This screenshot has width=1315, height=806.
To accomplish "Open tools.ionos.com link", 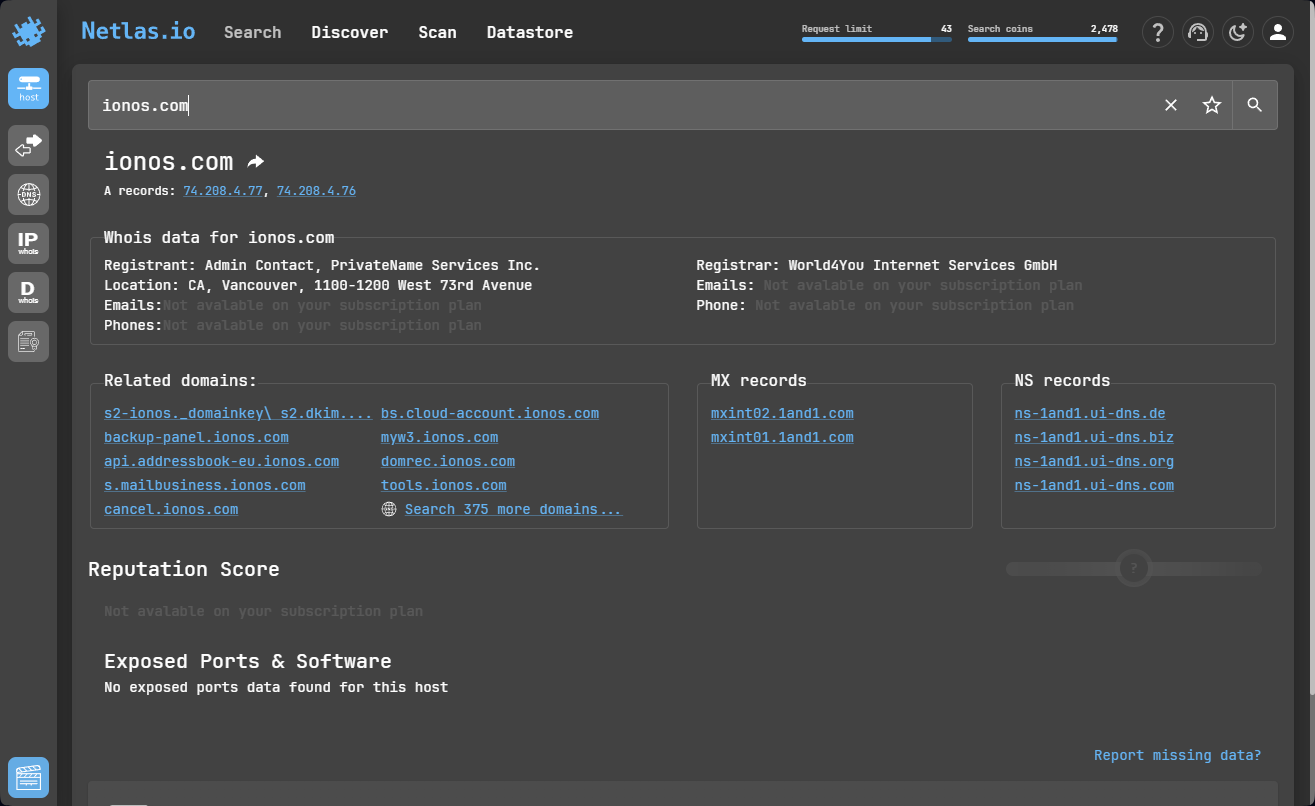I will coord(444,485).
